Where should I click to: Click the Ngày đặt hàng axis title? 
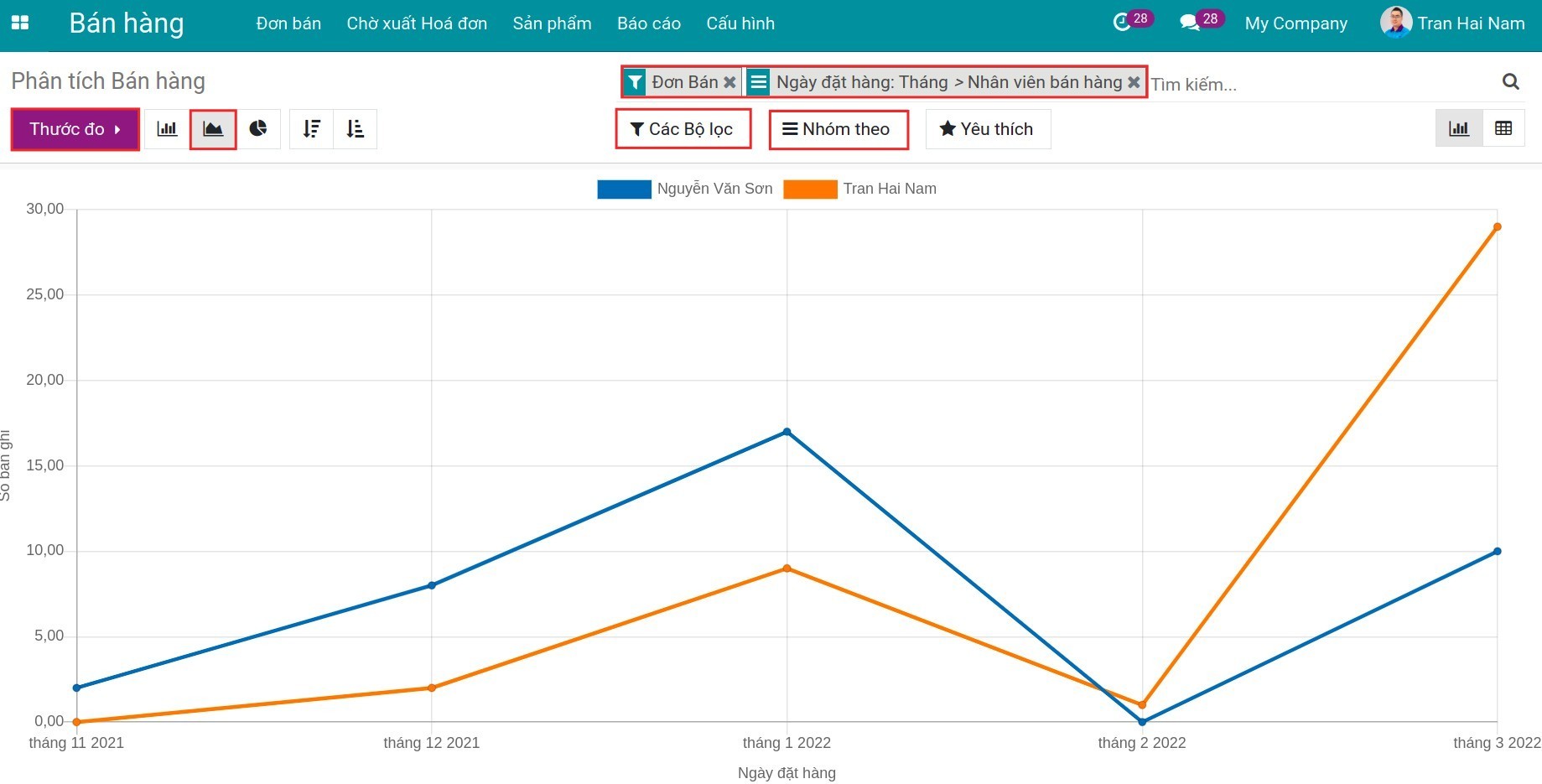coord(787,773)
